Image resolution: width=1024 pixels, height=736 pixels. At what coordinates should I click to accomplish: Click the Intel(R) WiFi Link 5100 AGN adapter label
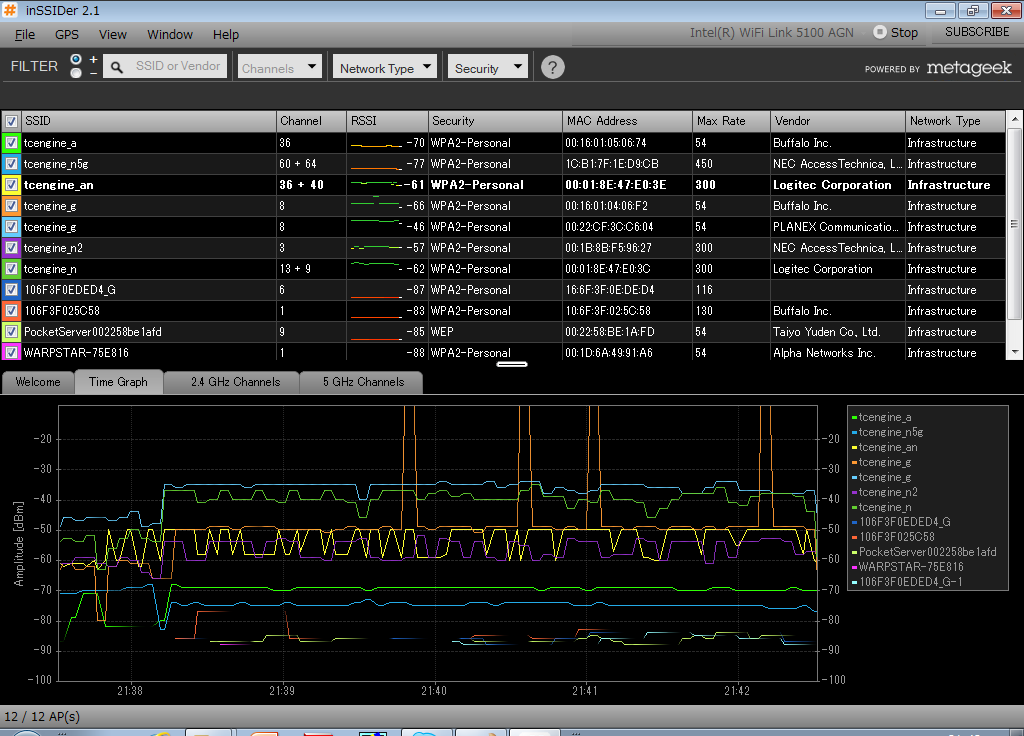click(771, 33)
